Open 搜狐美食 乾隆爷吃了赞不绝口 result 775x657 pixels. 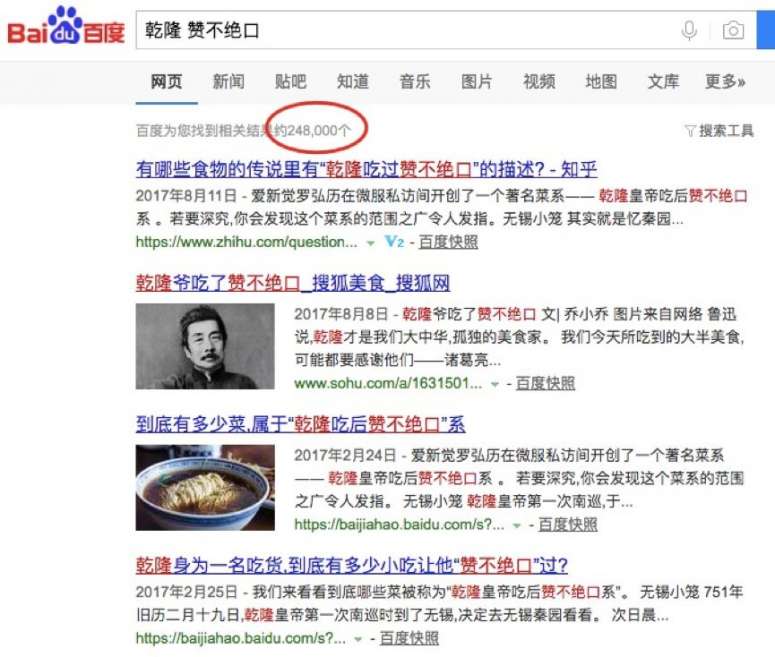(293, 283)
